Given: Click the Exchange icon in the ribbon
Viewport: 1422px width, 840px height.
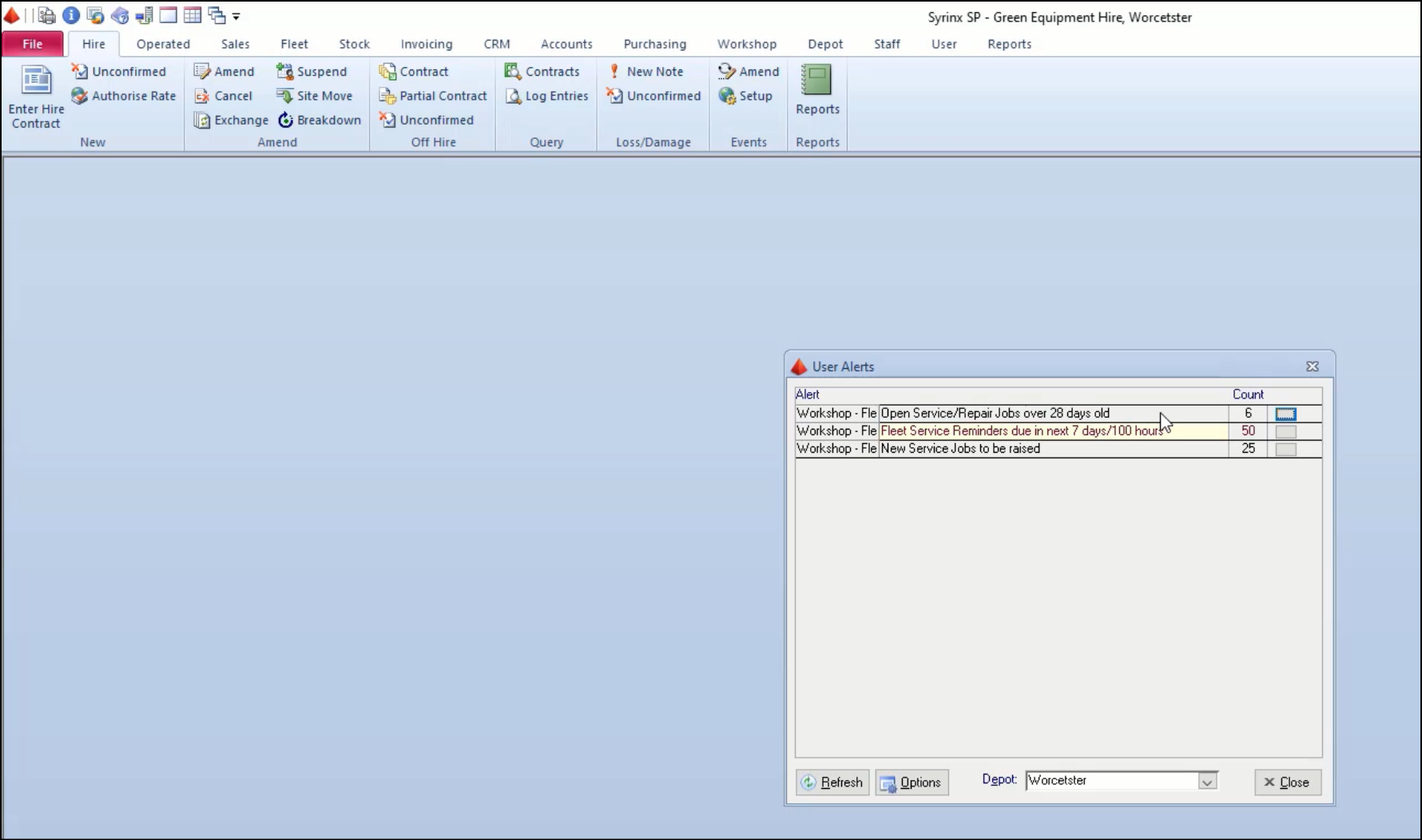Looking at the screenshot, I should [202, 120].
